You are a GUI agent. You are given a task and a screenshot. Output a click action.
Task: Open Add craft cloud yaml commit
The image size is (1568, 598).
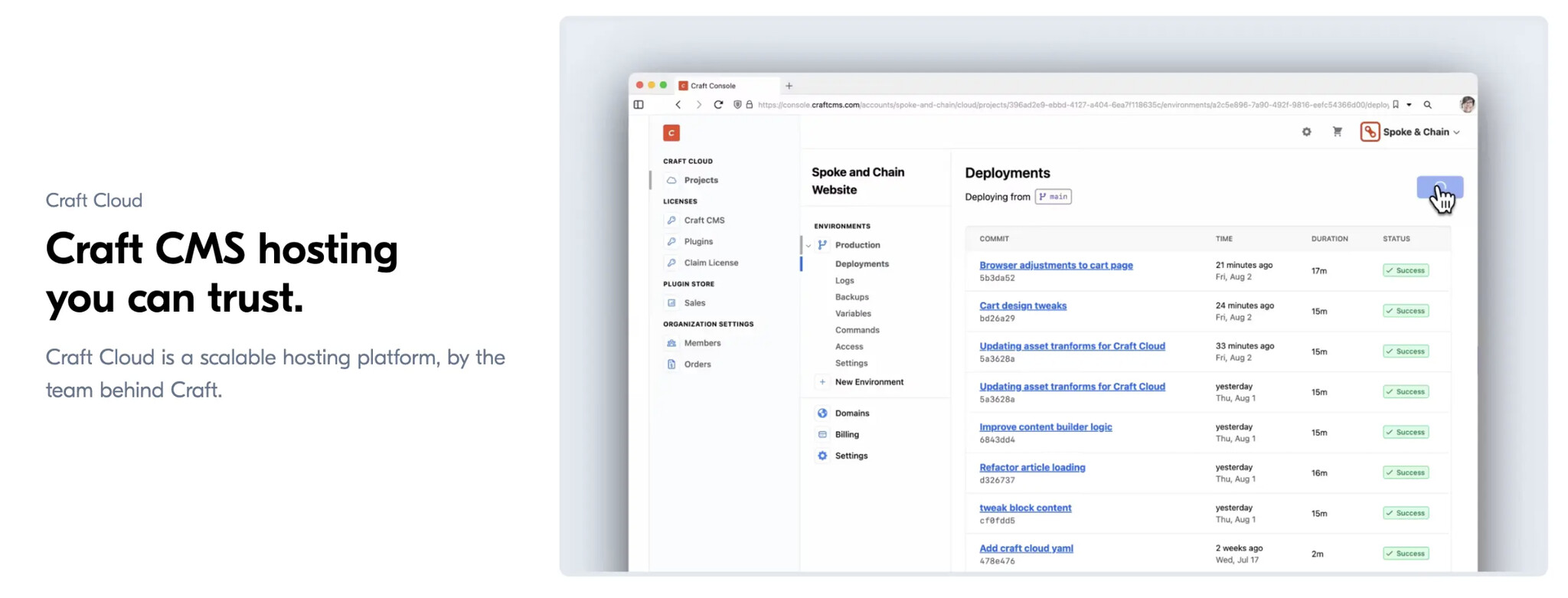(1026, 549)
